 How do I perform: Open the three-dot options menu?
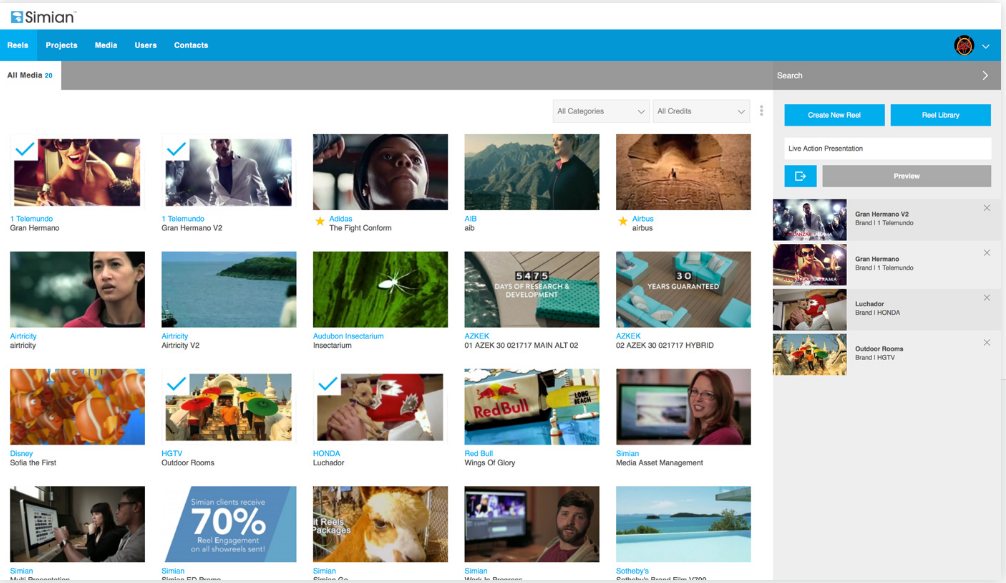[762, 111]
